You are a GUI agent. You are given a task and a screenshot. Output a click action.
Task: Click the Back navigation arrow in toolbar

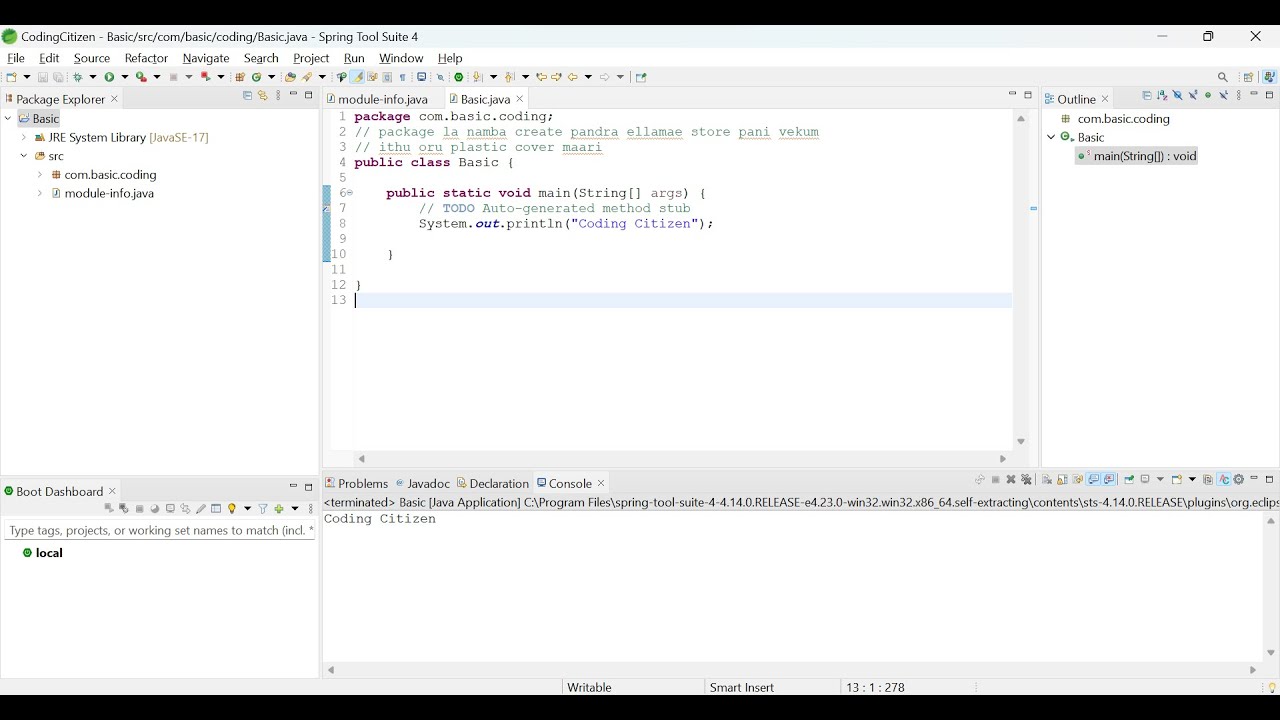(572, 77)
